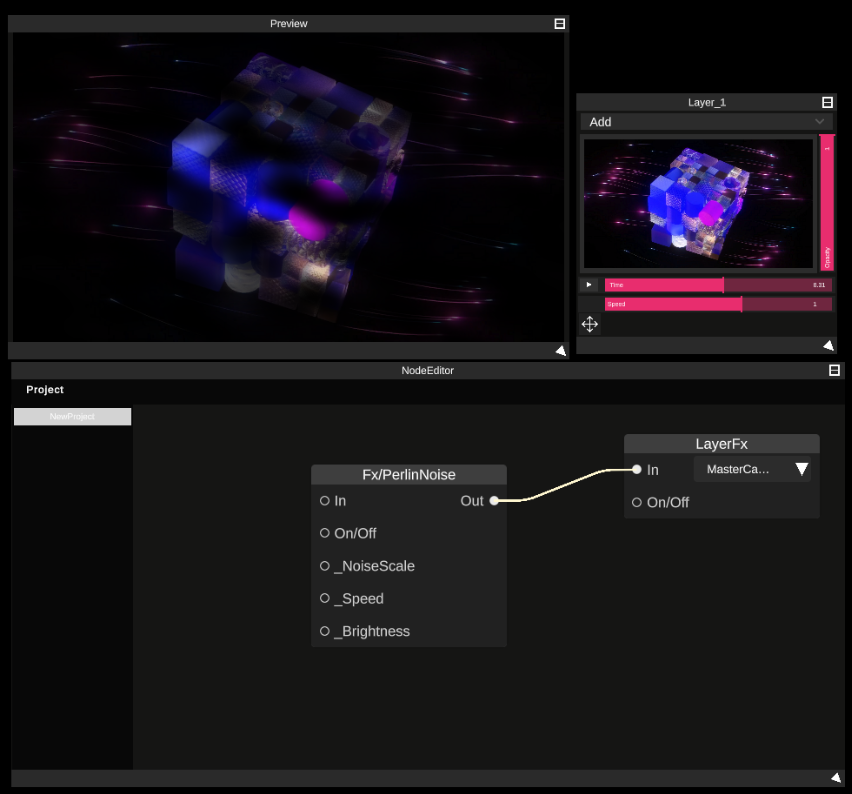Click the resize triangle in Layer_1 corner
Viewport: 852px width, 794px height.
point(828,345)
